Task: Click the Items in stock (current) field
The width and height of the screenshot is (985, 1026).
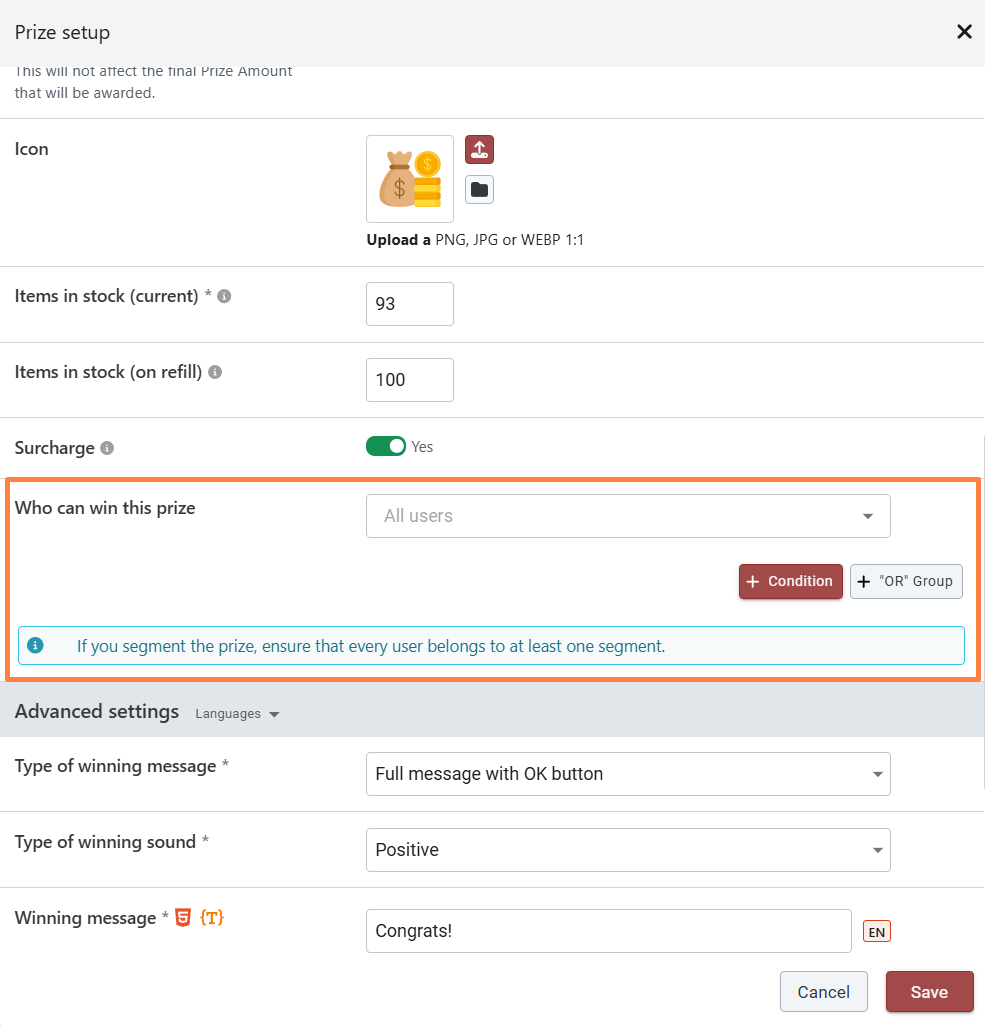Action: (410, 304)
